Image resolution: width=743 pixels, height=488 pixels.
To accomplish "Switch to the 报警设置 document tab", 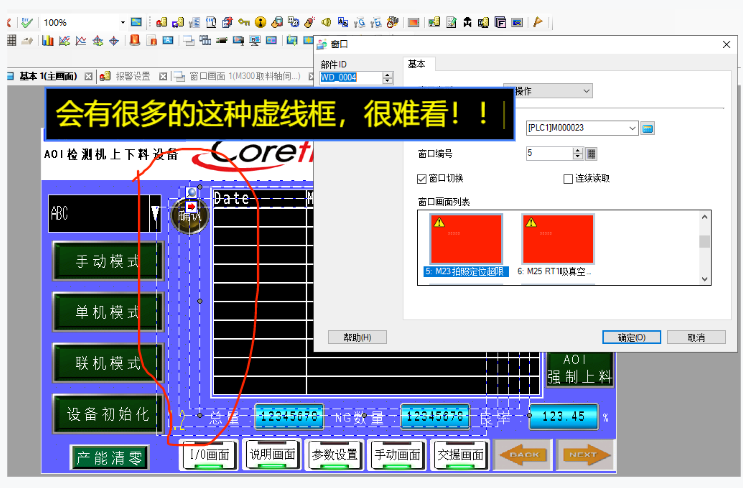I will point(131,76).
